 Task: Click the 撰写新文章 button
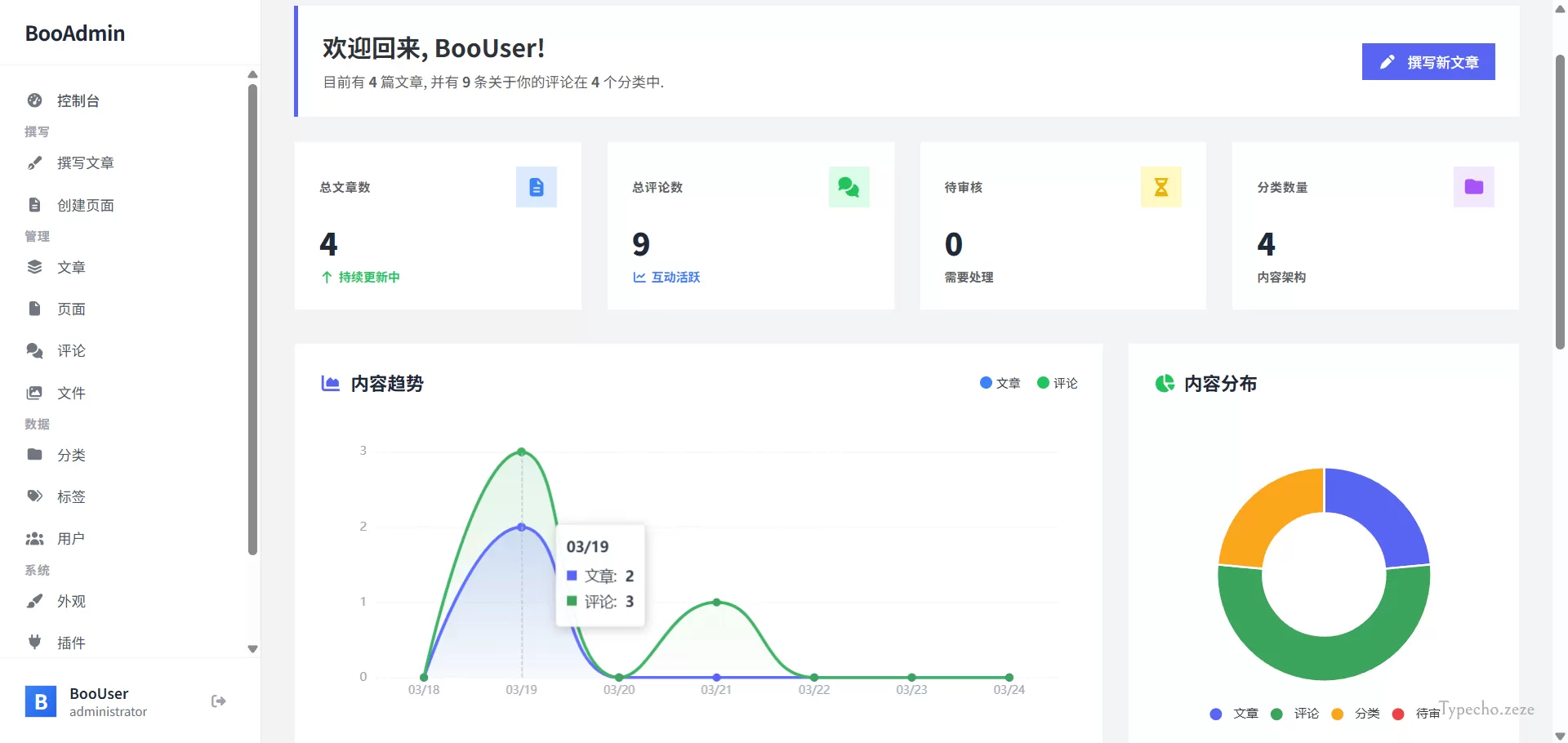pyautogui.click(x=1428, y=62)
